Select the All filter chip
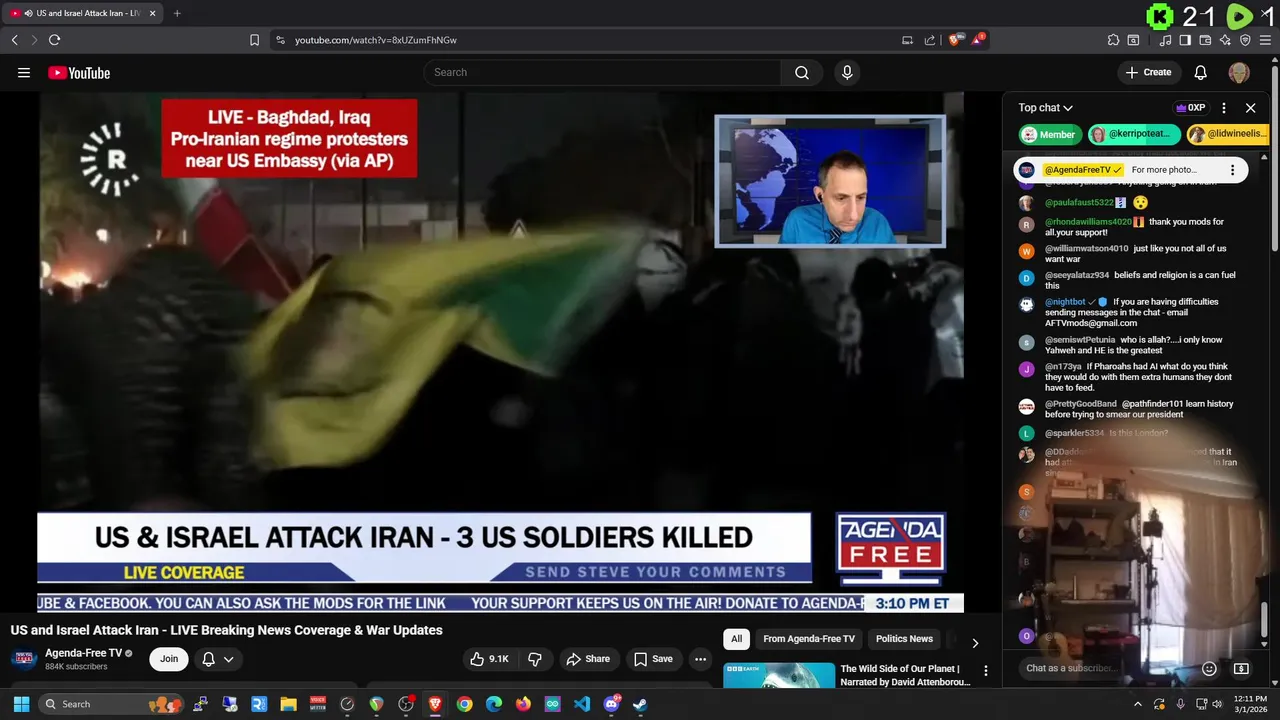 (737, 639)
